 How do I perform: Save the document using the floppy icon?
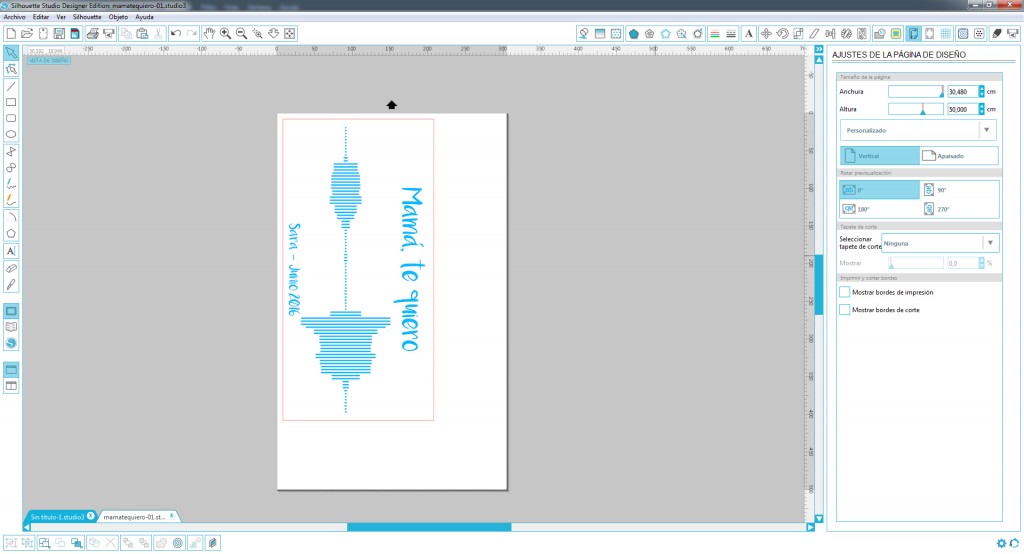[59, 33]
